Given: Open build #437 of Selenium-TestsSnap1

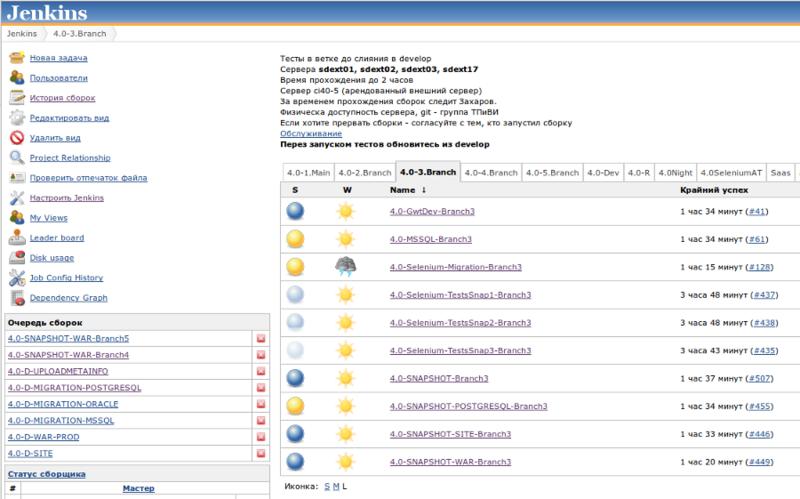Looking at the screenshot, I should pyautogui.click(x=764, y=295).
